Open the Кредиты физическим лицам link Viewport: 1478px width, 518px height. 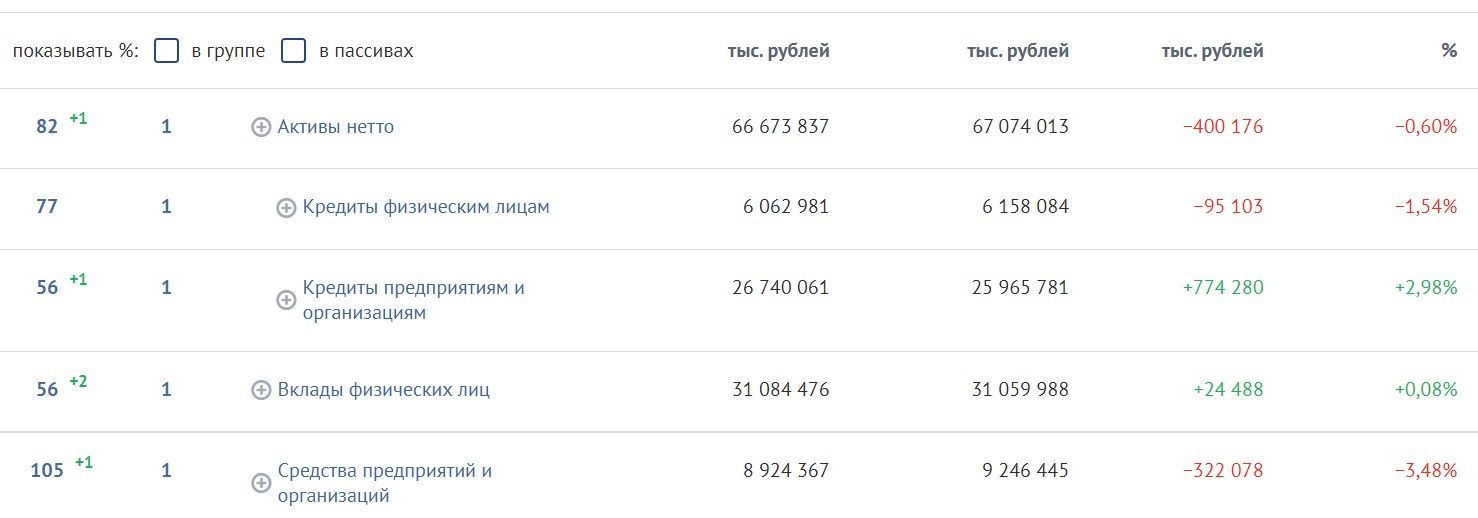coord(426,207)
